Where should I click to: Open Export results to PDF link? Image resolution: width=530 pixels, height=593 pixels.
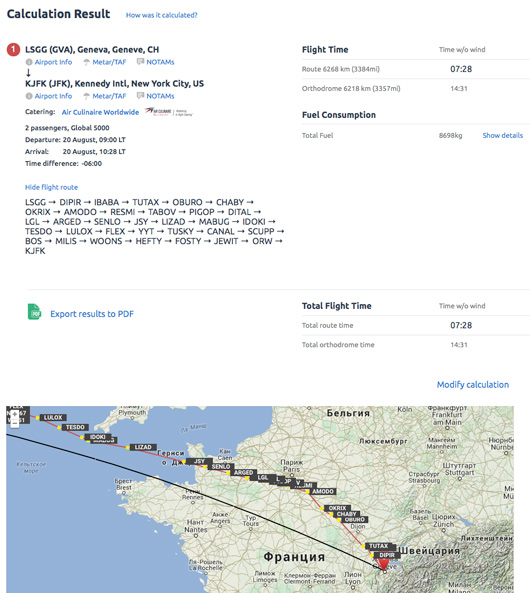tap(92, 314)
